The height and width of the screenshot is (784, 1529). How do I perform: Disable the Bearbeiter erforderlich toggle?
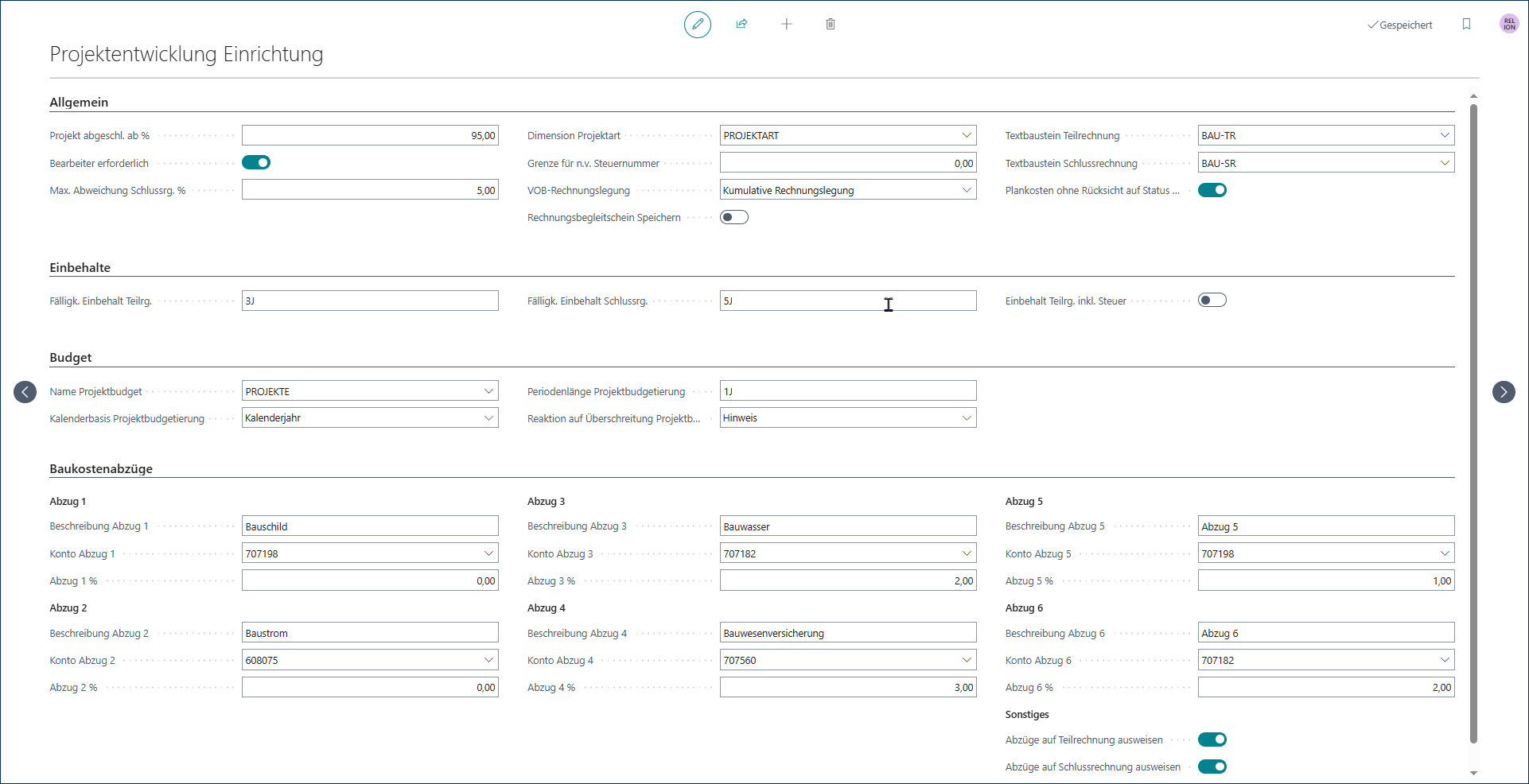pyautogui.click(x=256, y=163)
